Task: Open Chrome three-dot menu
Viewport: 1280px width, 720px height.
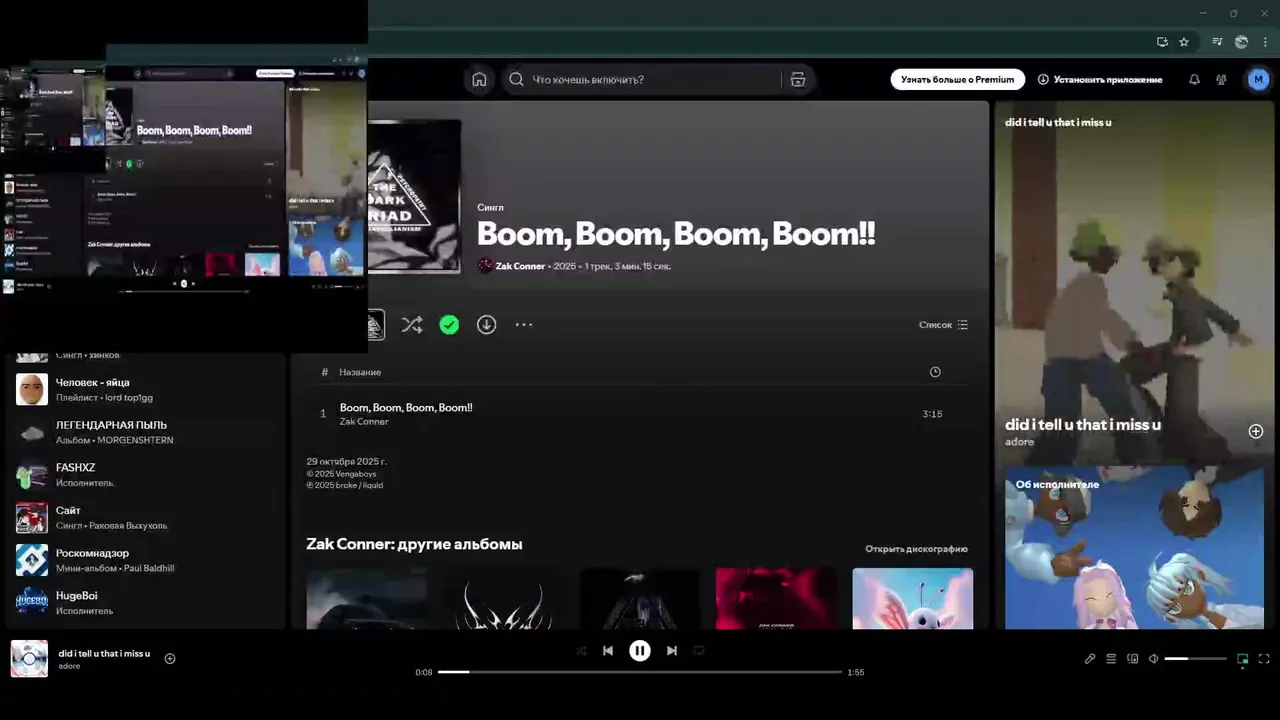Action: (1265, 42)
